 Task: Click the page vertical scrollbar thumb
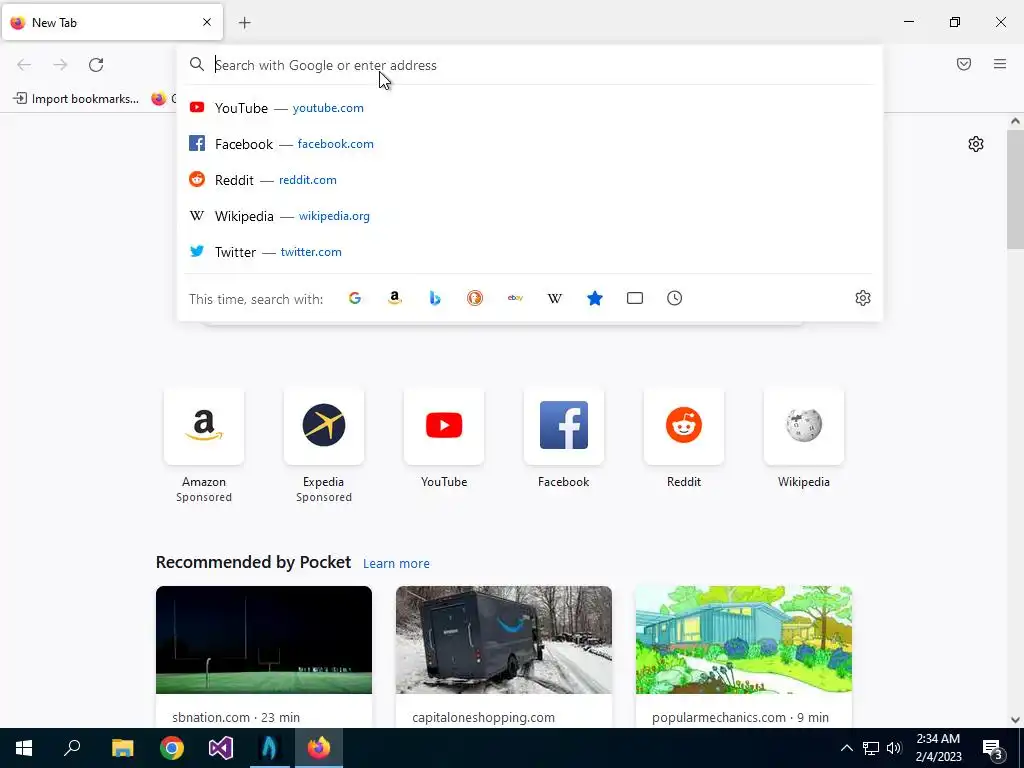click(1015, 189)
